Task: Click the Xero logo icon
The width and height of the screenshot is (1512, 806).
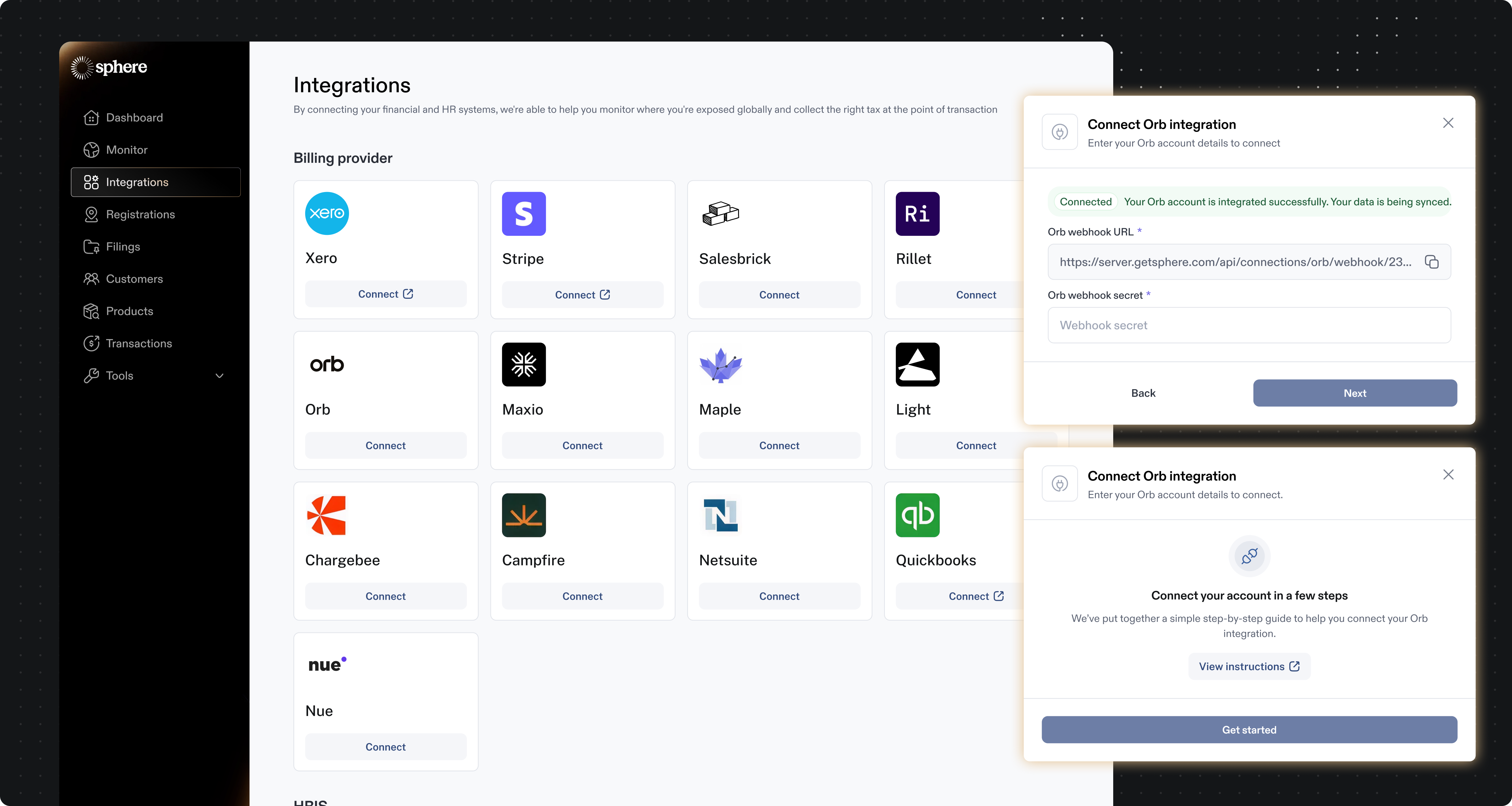Action: 327,213
